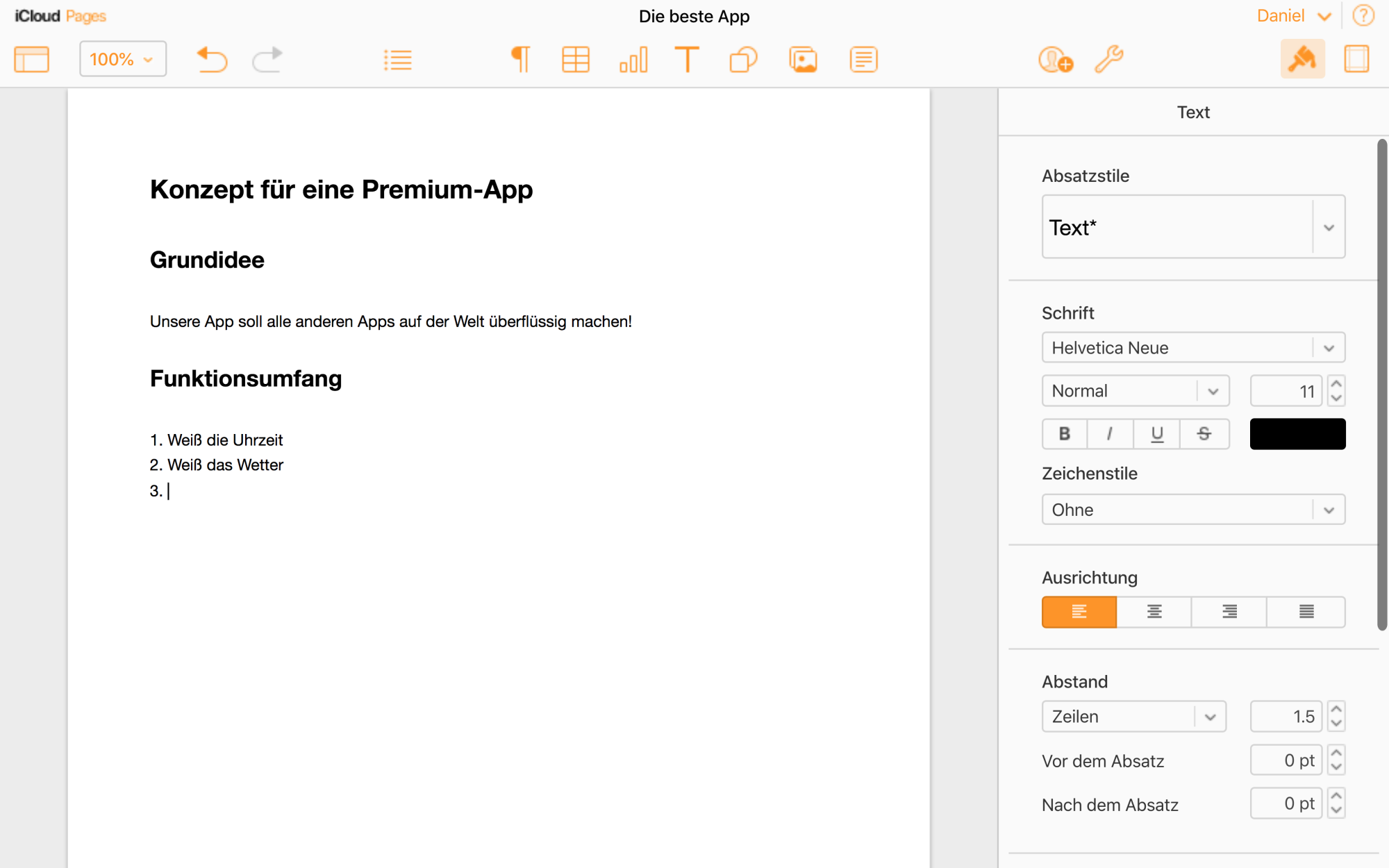The height and width of the screenshot is (868, 1389).
Task: Click the font size field showing 11
Action: point(1286,391)
